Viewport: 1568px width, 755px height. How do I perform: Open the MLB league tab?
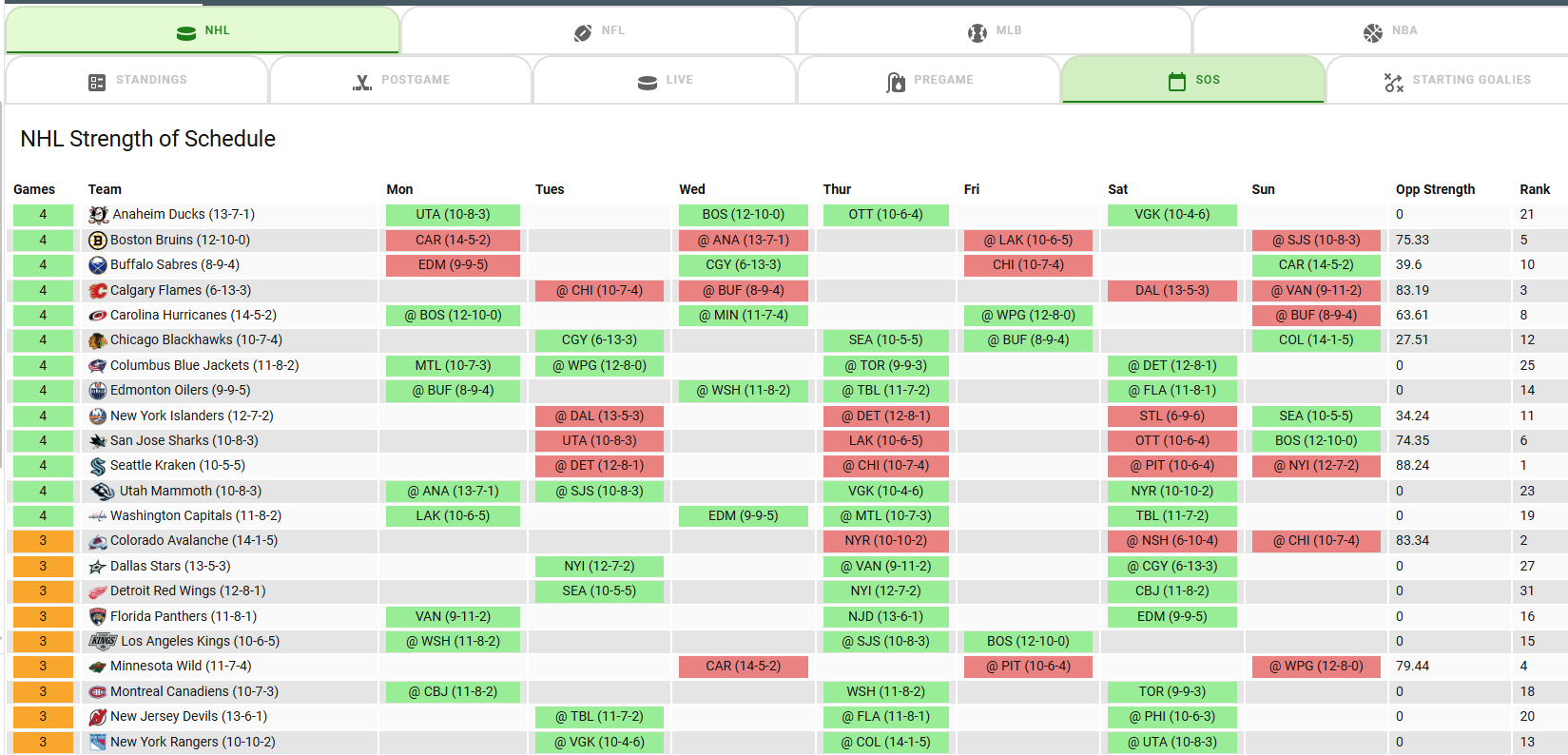pyautogui.click(x=995, y=31)
